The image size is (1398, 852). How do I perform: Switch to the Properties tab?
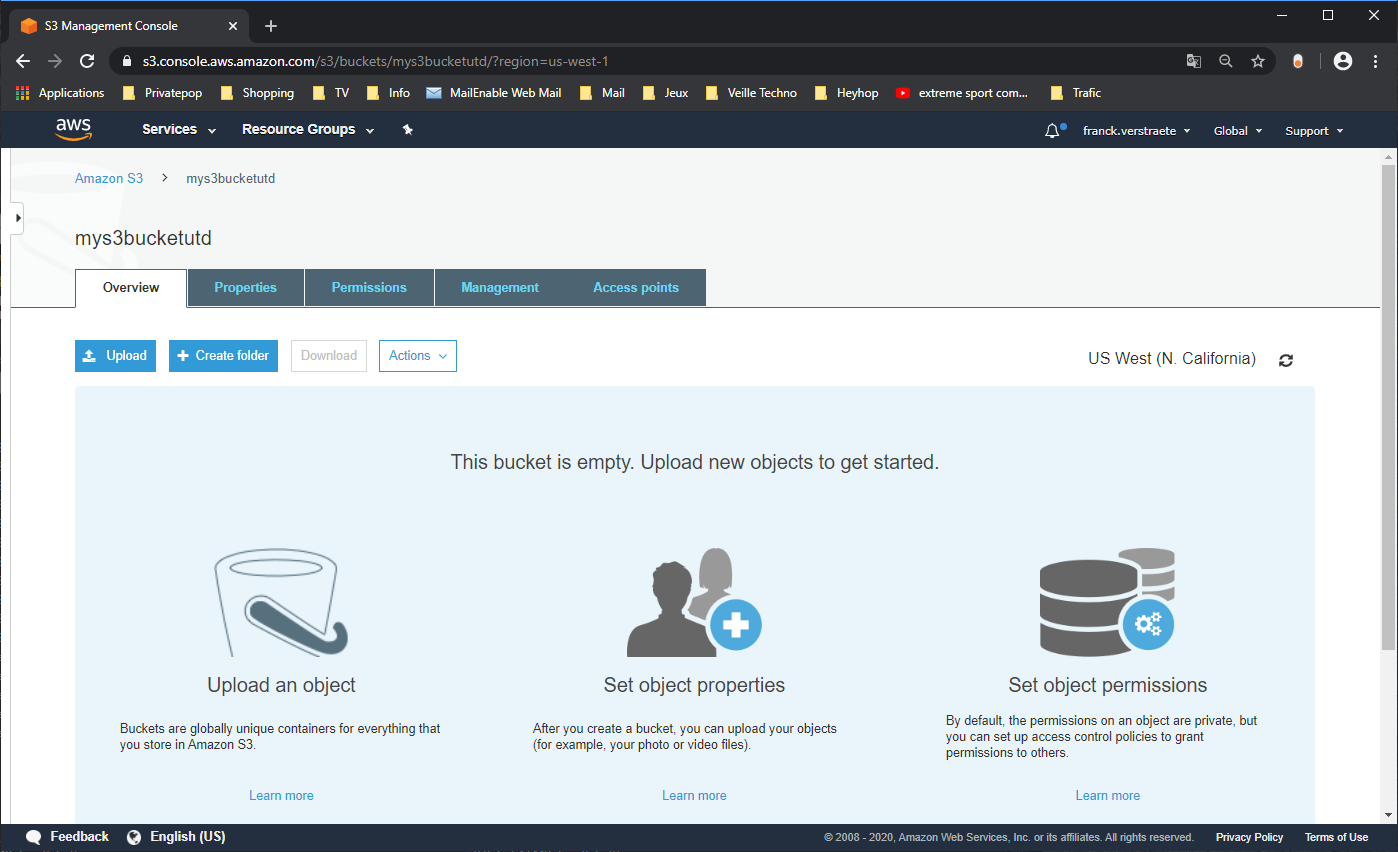246,288
